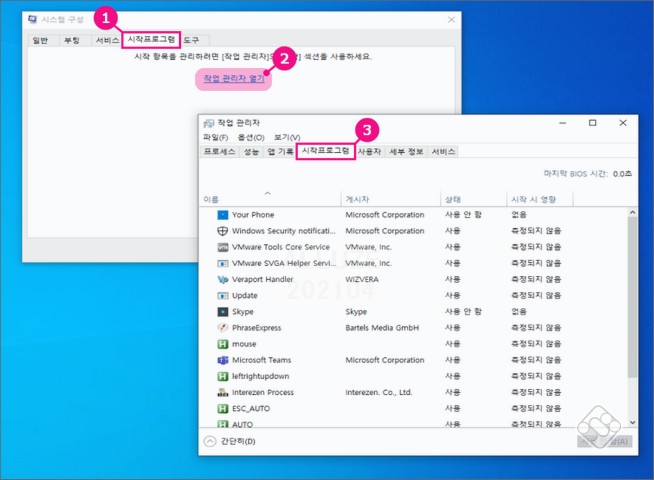The image size is (654, 480).
Task: Click the VMware SVGA Helper Service icon
Action: [x=223, y=263]
